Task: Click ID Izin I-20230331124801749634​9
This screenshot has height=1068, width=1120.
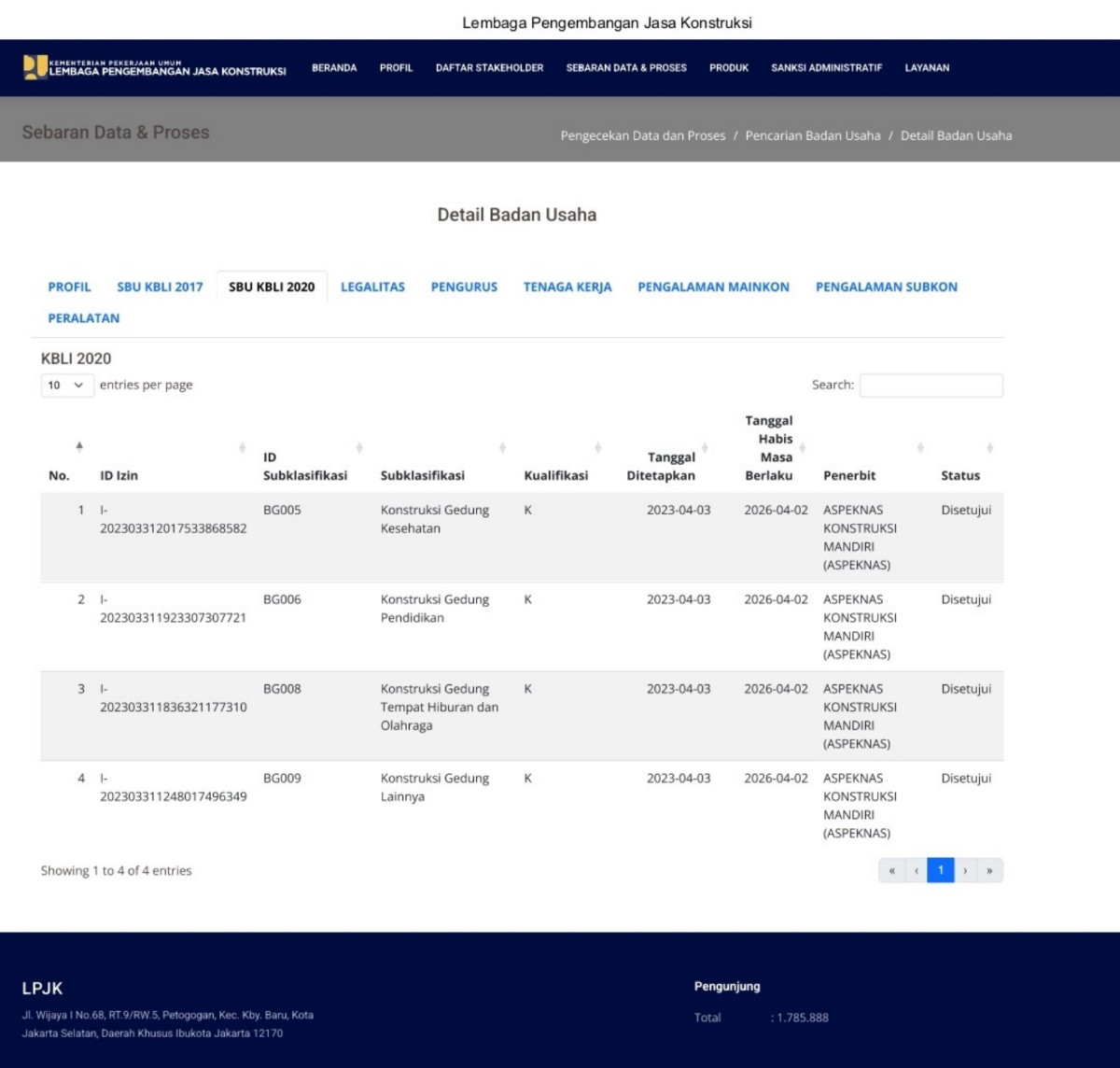Action: [174, 787]
